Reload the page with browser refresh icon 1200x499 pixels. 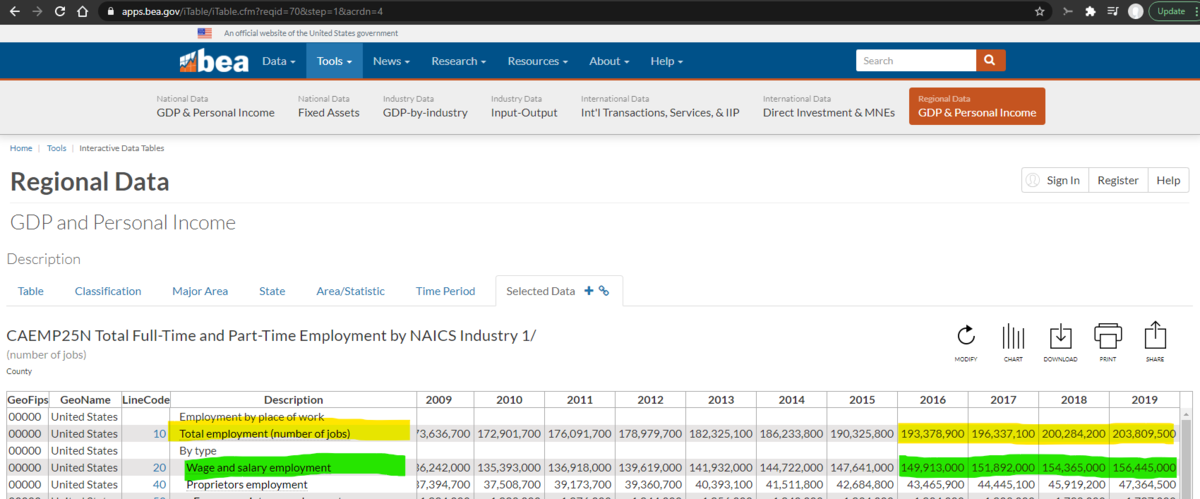tap(60, 12)
